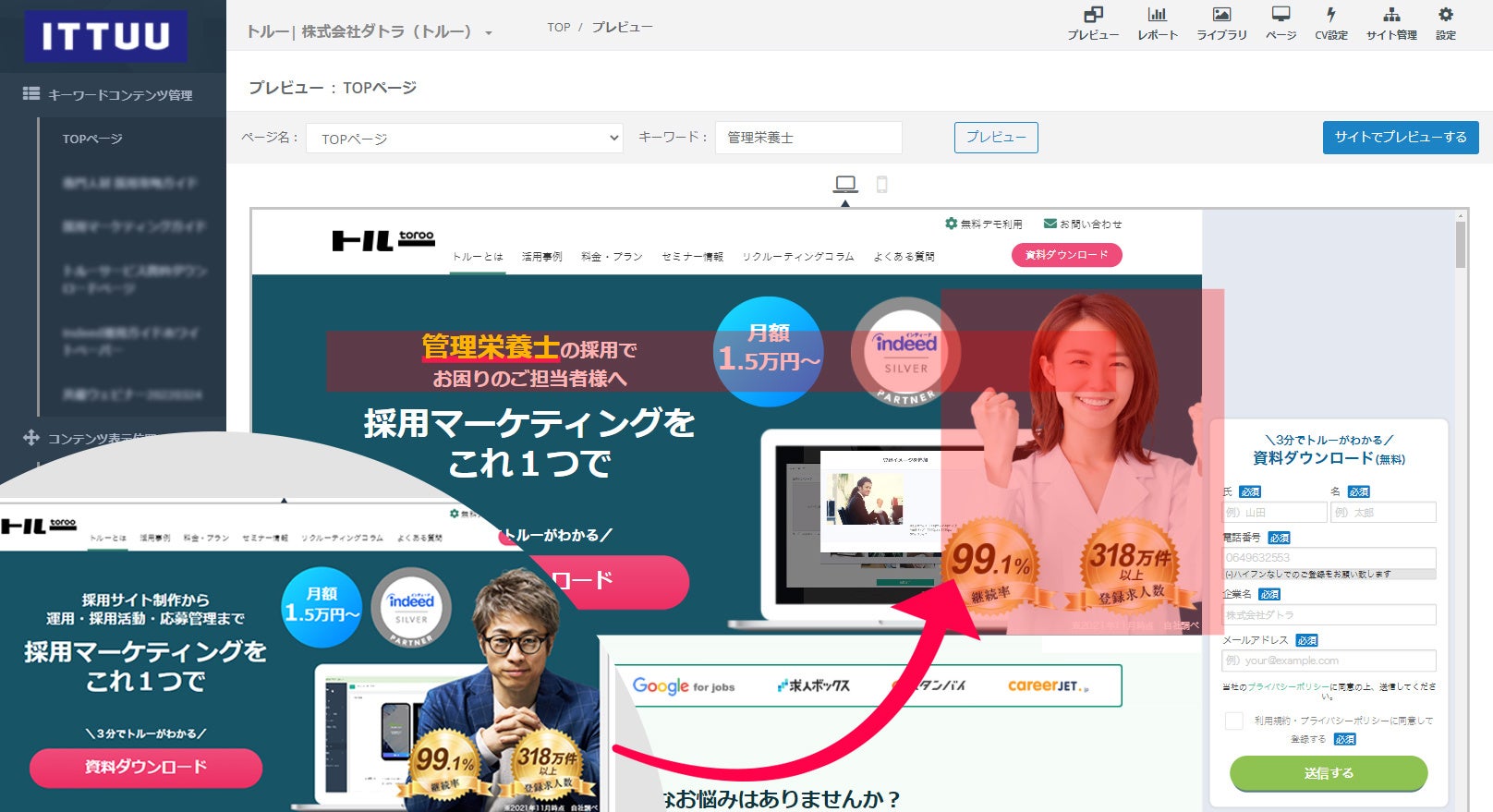Viewport: 1493px width, 812px height.
Task: Follow the TOP breadcrumb link
Action: [x=559, y=28]
